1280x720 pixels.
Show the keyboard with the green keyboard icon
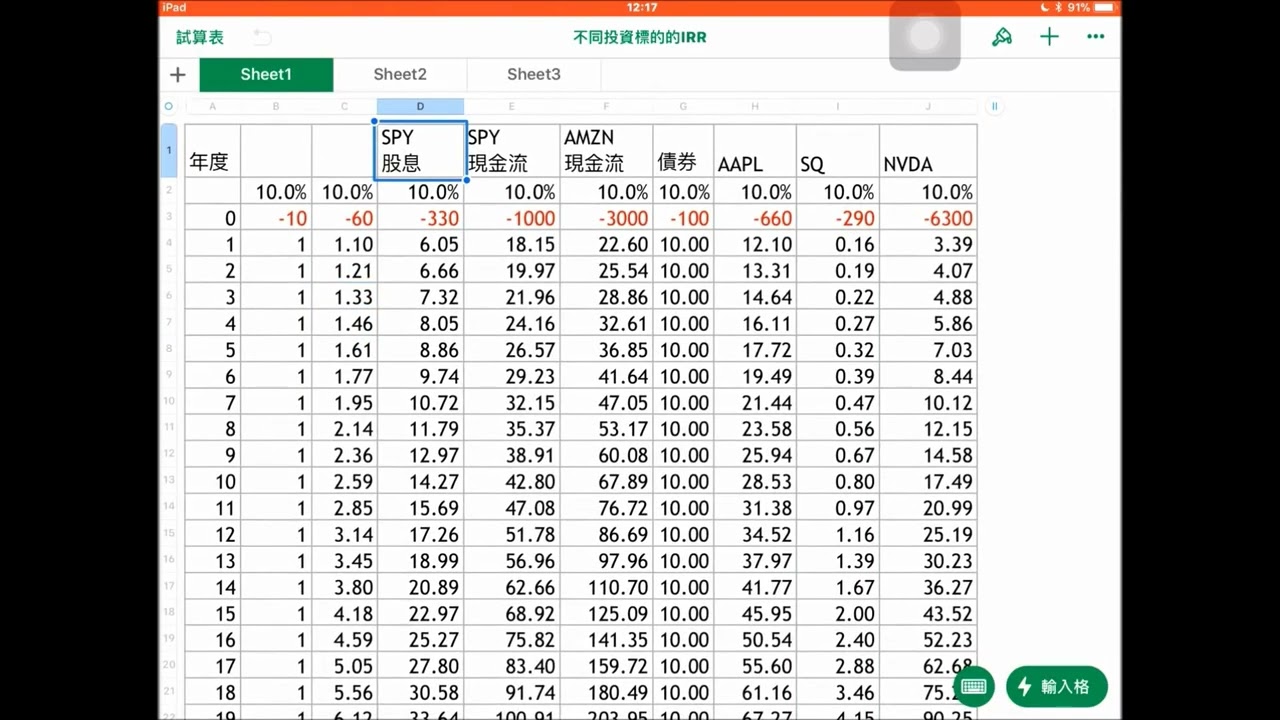pyautogui.click(x=973, y=686)
